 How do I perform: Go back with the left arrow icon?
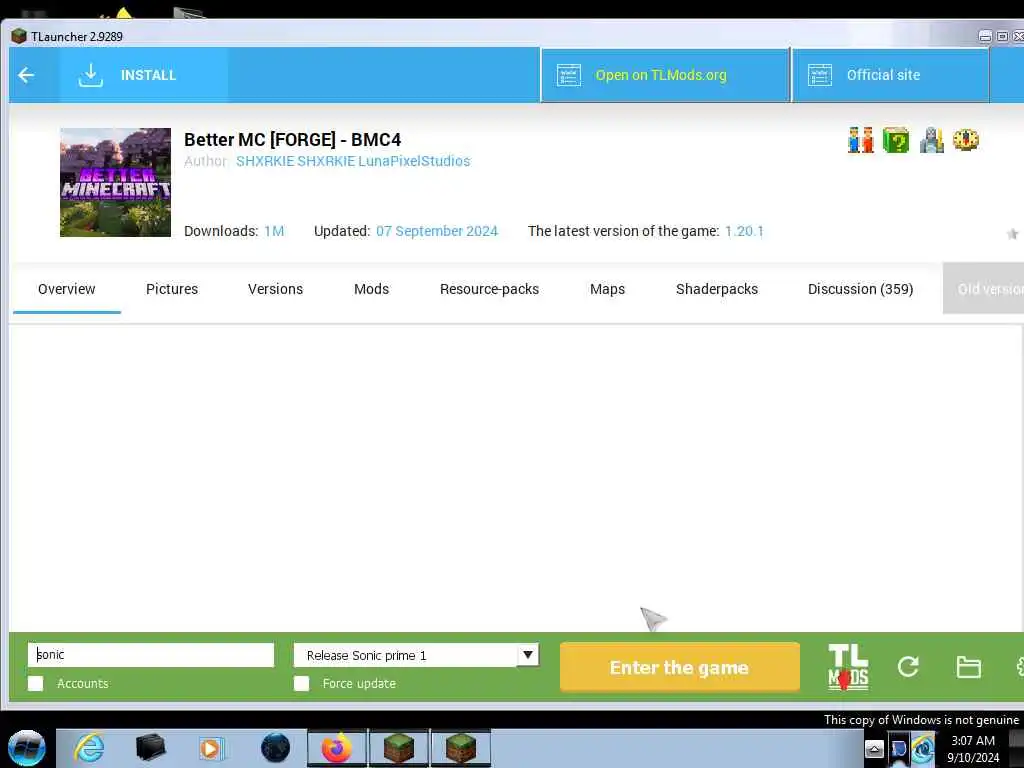coord(26,75)
